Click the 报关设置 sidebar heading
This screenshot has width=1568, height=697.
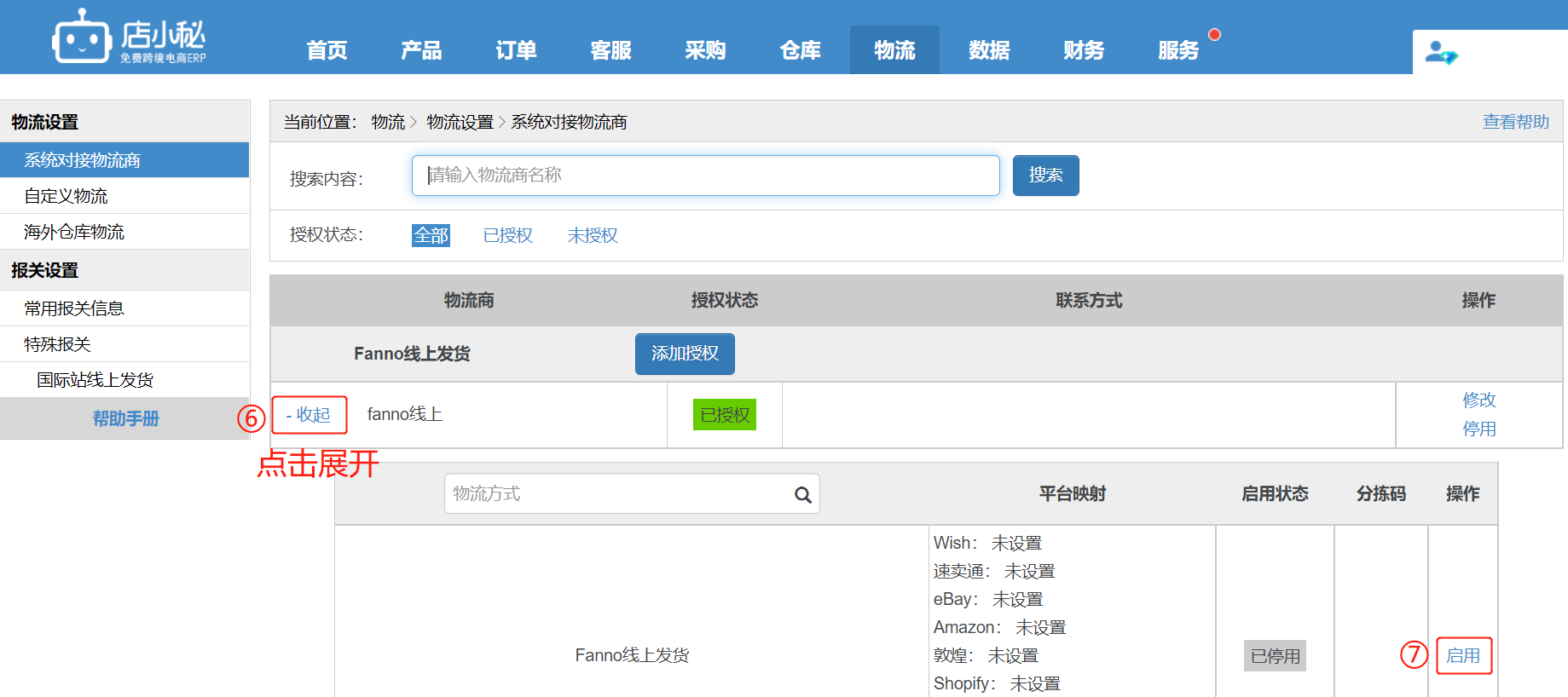click(x=44, y=270)
